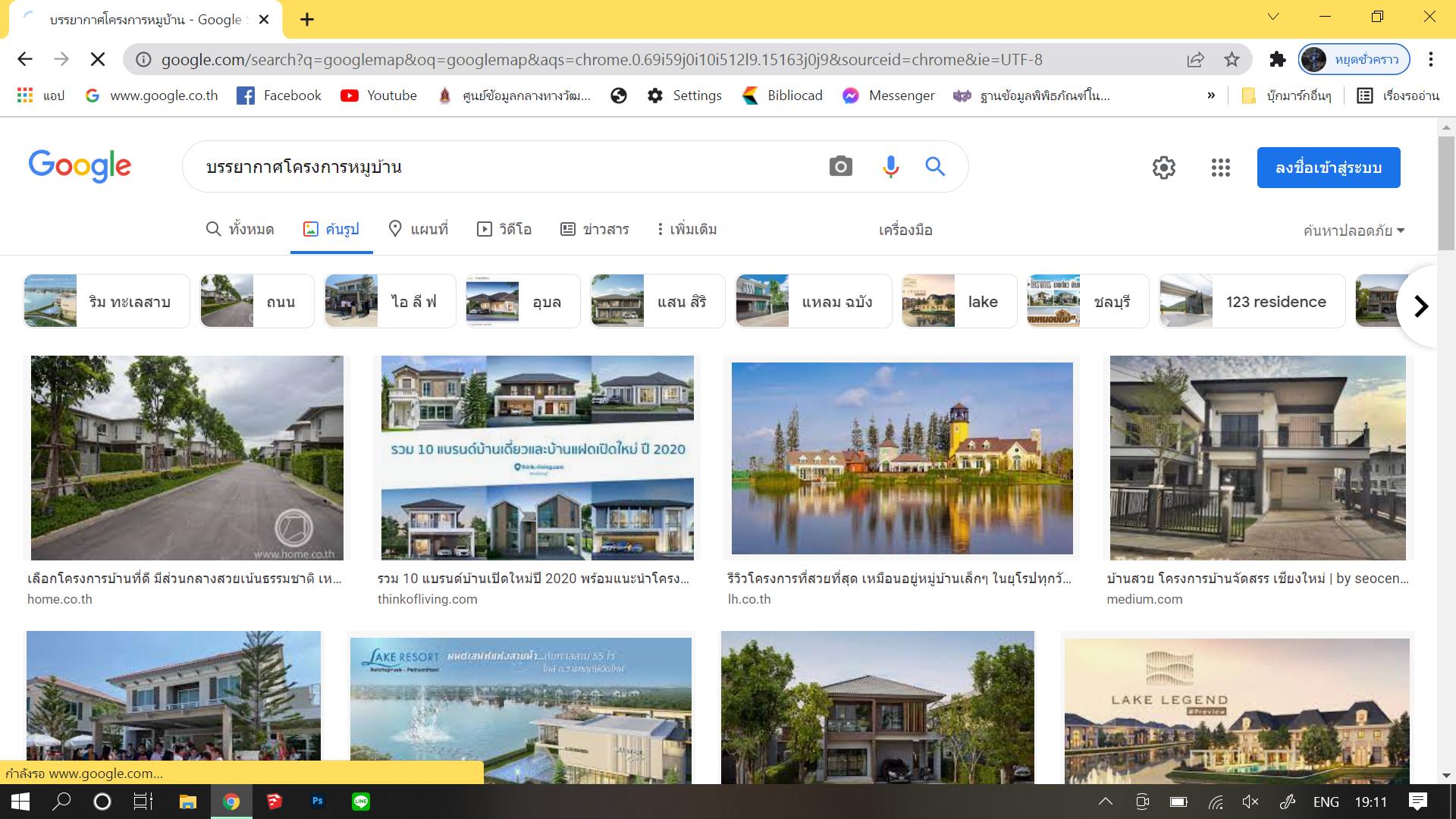Stop page loading with X button
This screenshot has height=819, width=1456.
(98, 59)
